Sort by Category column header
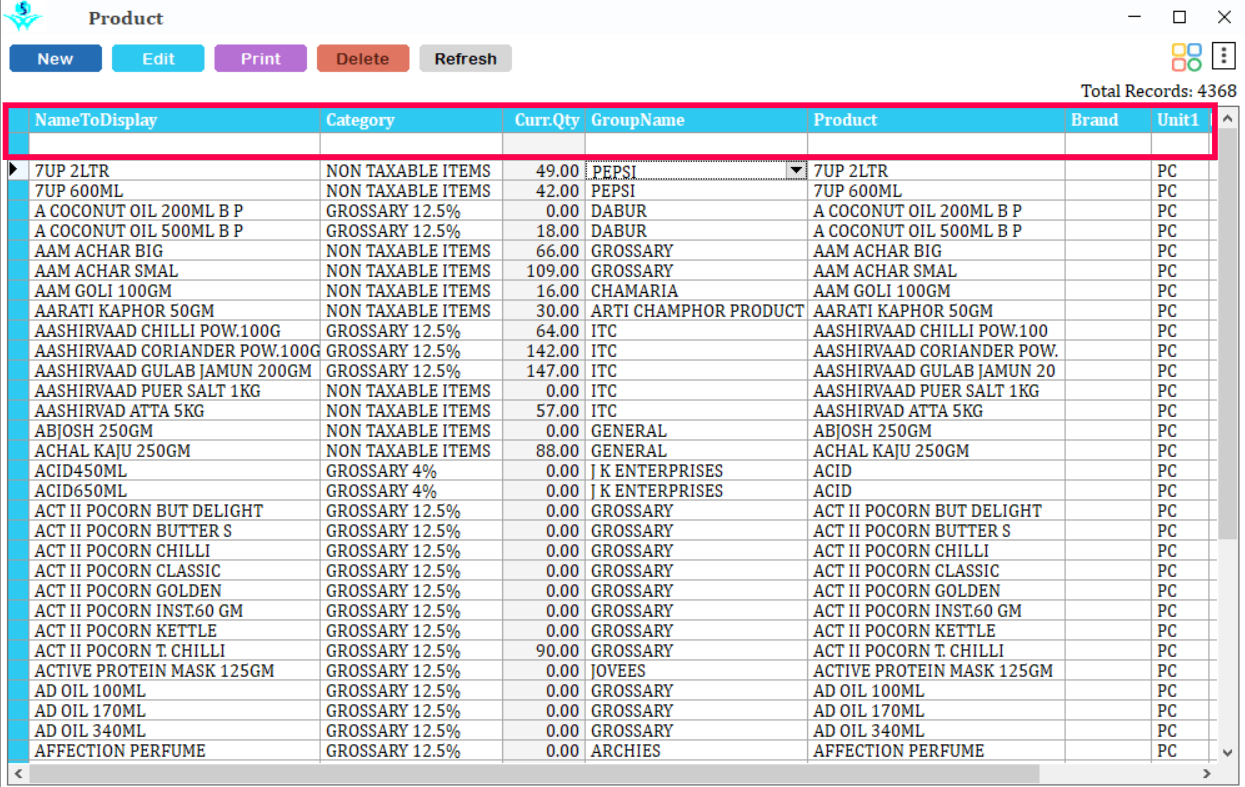Viewport: 1245px width, 787px height. (x=411, y=120)
